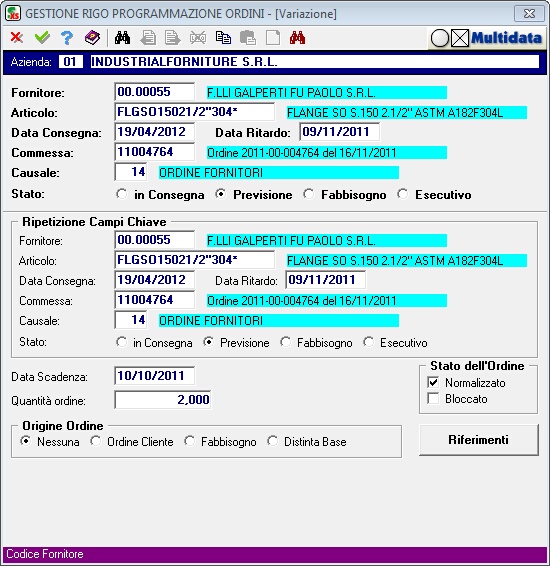Click the paste clipboard toolbar icon
This screenshot has height=566, width=550.
tap(248, 38)
